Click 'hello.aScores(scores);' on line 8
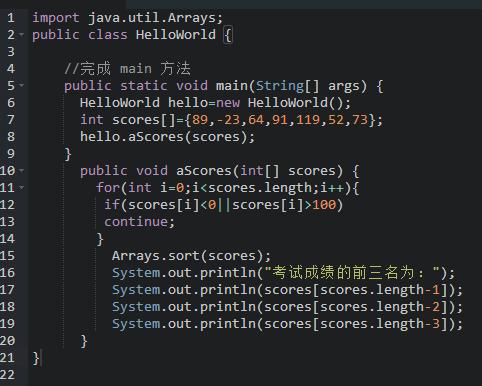 167,137
